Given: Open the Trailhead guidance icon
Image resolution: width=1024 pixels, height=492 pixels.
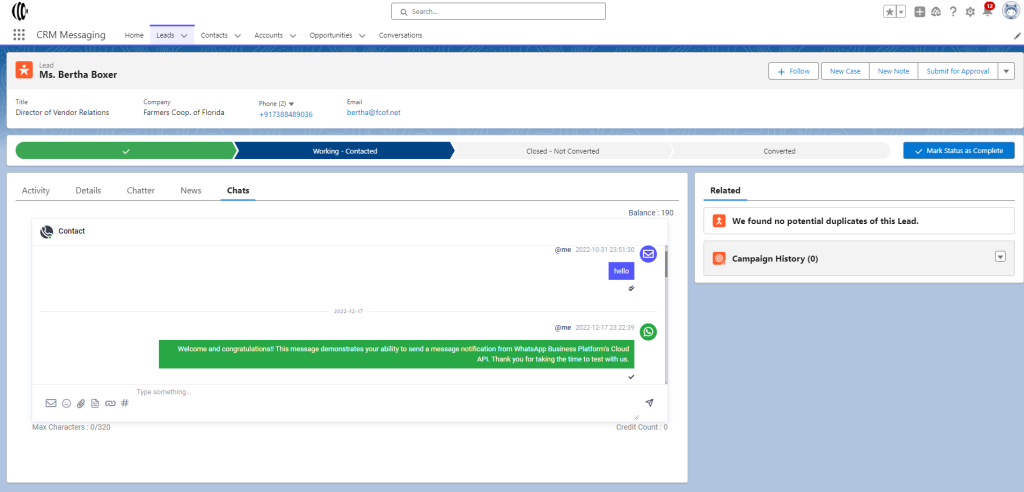Looking at the screenshot, I should (936, 12).
